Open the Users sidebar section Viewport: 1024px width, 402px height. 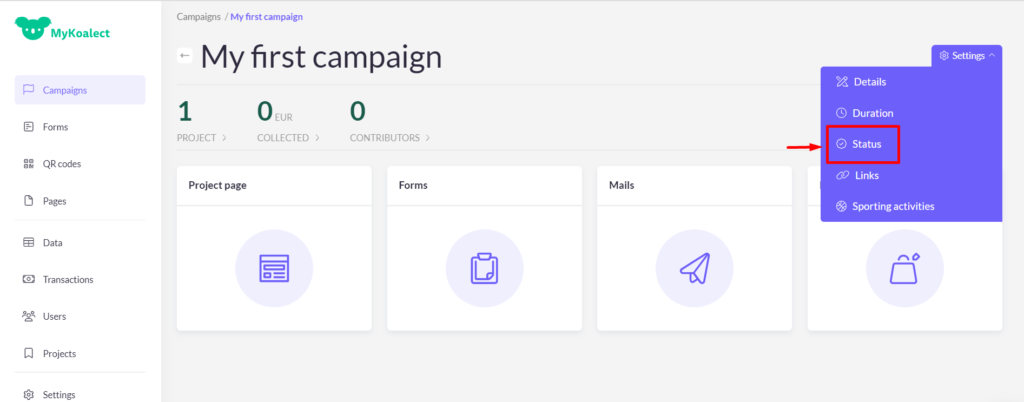pos(54,316)
